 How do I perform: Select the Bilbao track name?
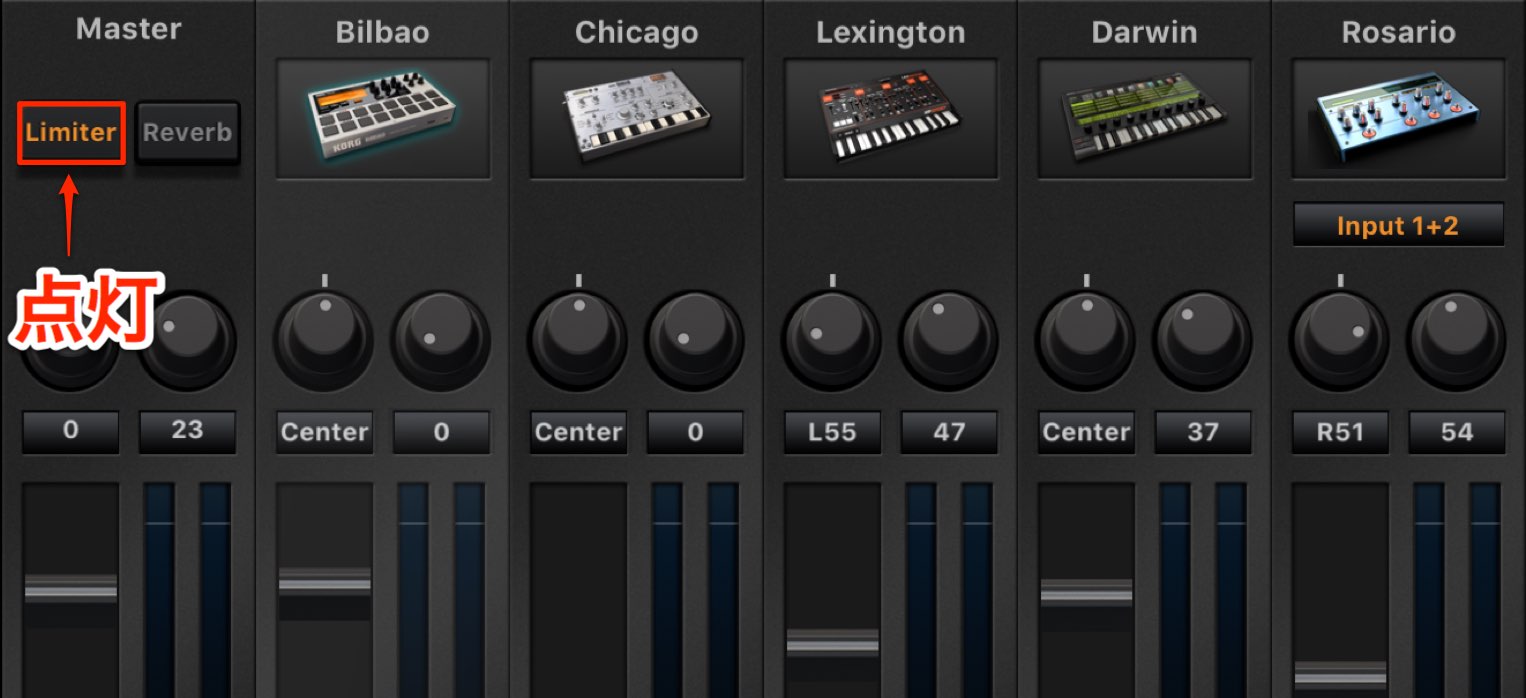(x=383, y=32)
